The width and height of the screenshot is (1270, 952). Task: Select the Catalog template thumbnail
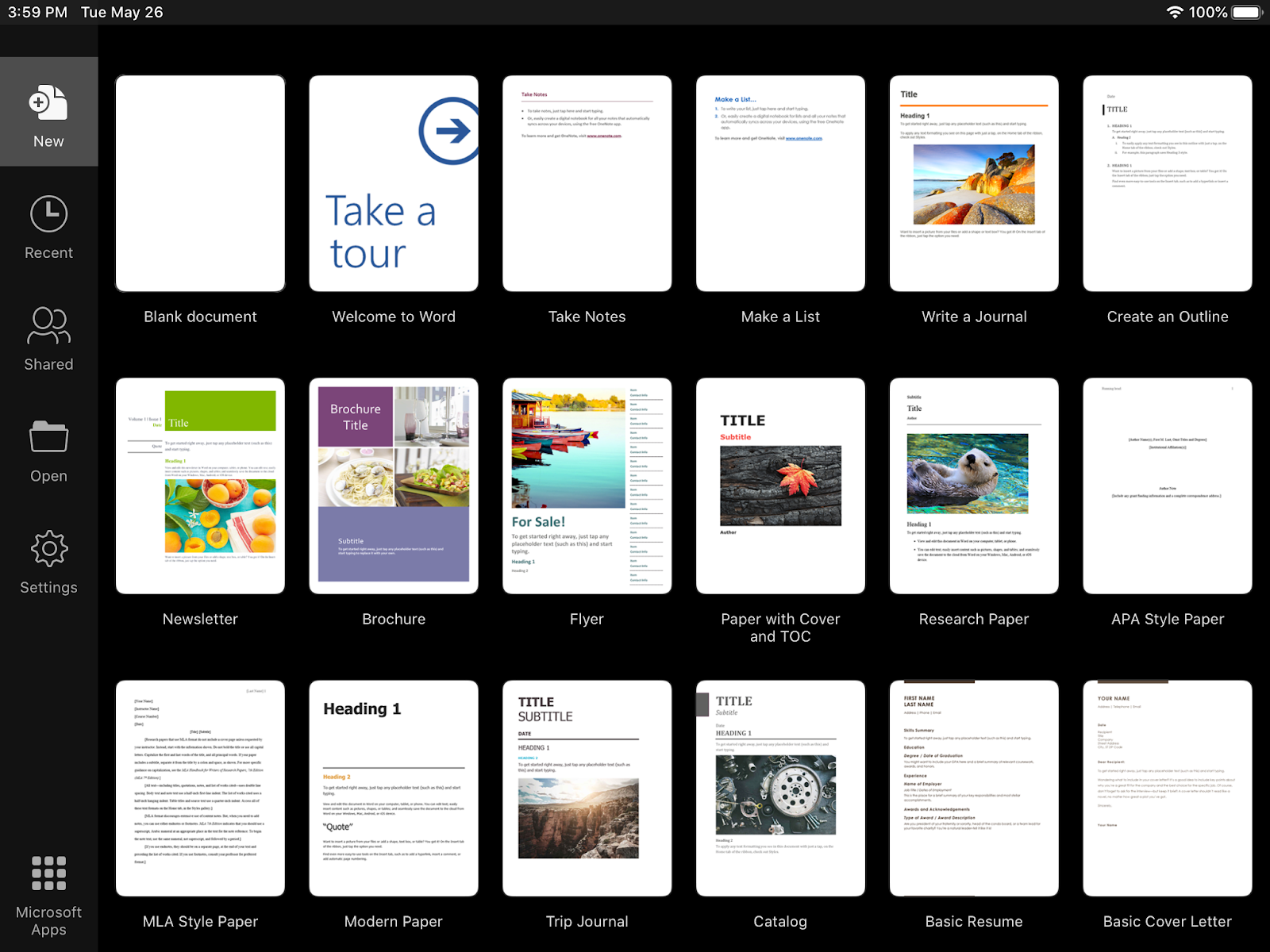(x=780, y=788)
